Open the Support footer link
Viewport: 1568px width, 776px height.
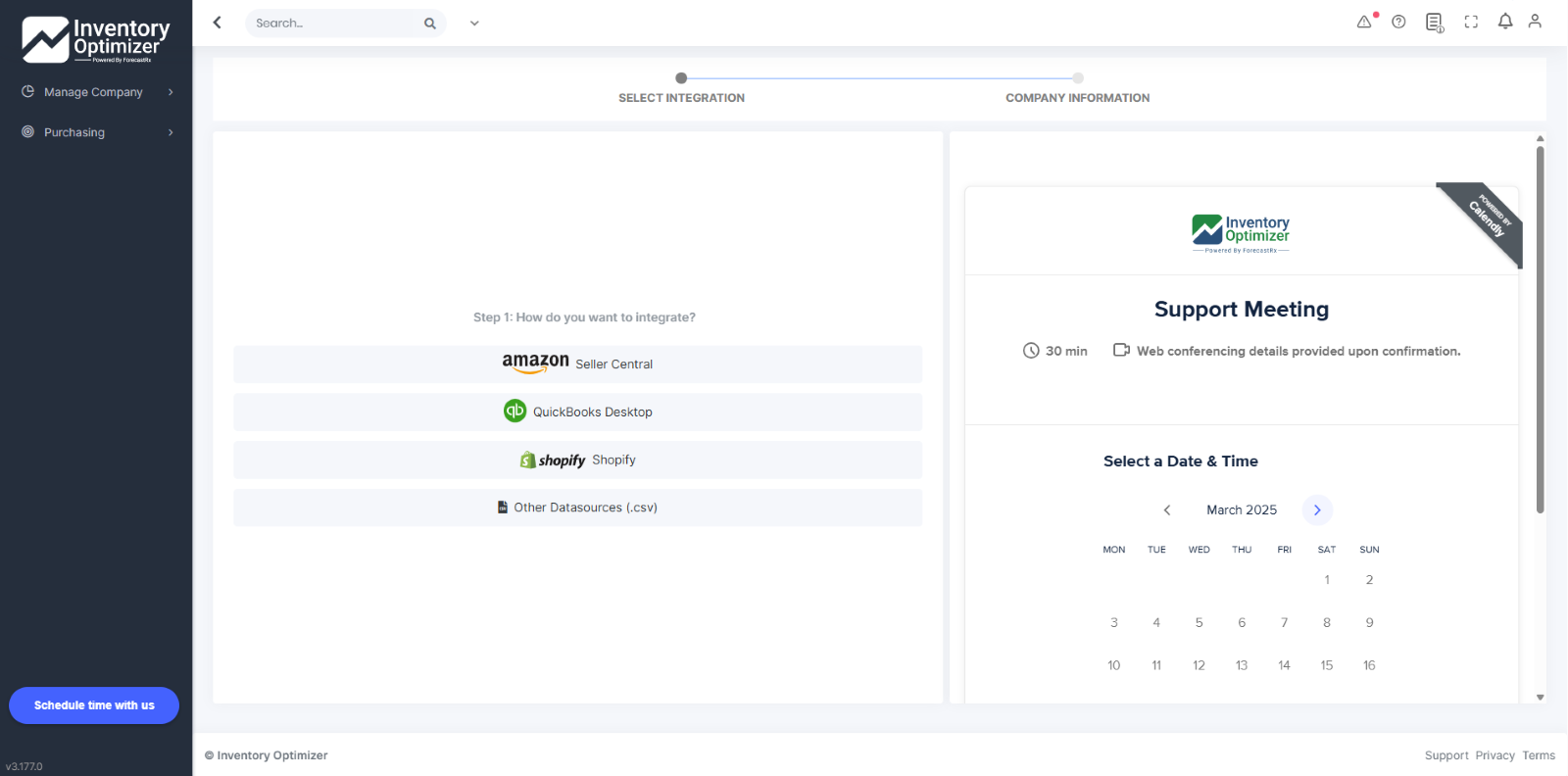(1446, 755)
